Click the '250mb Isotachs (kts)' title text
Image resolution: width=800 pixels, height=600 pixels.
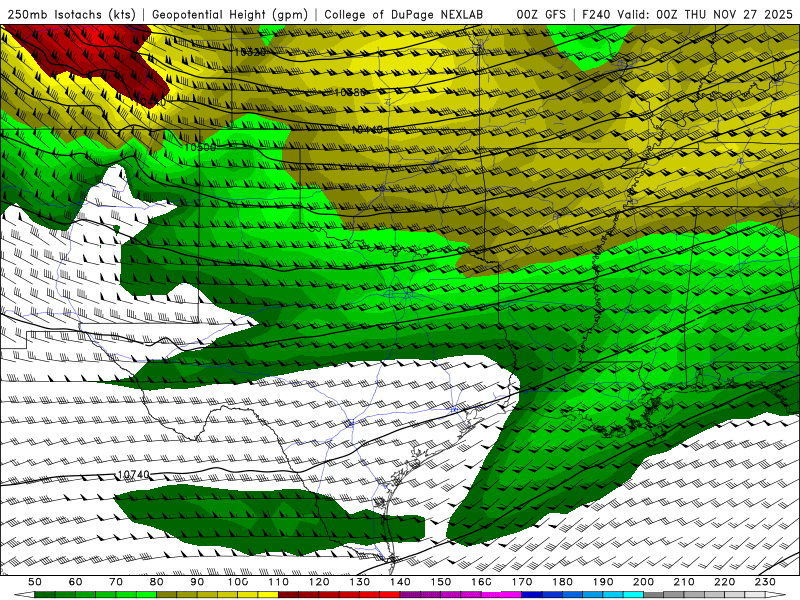click(x=71, y=15)
